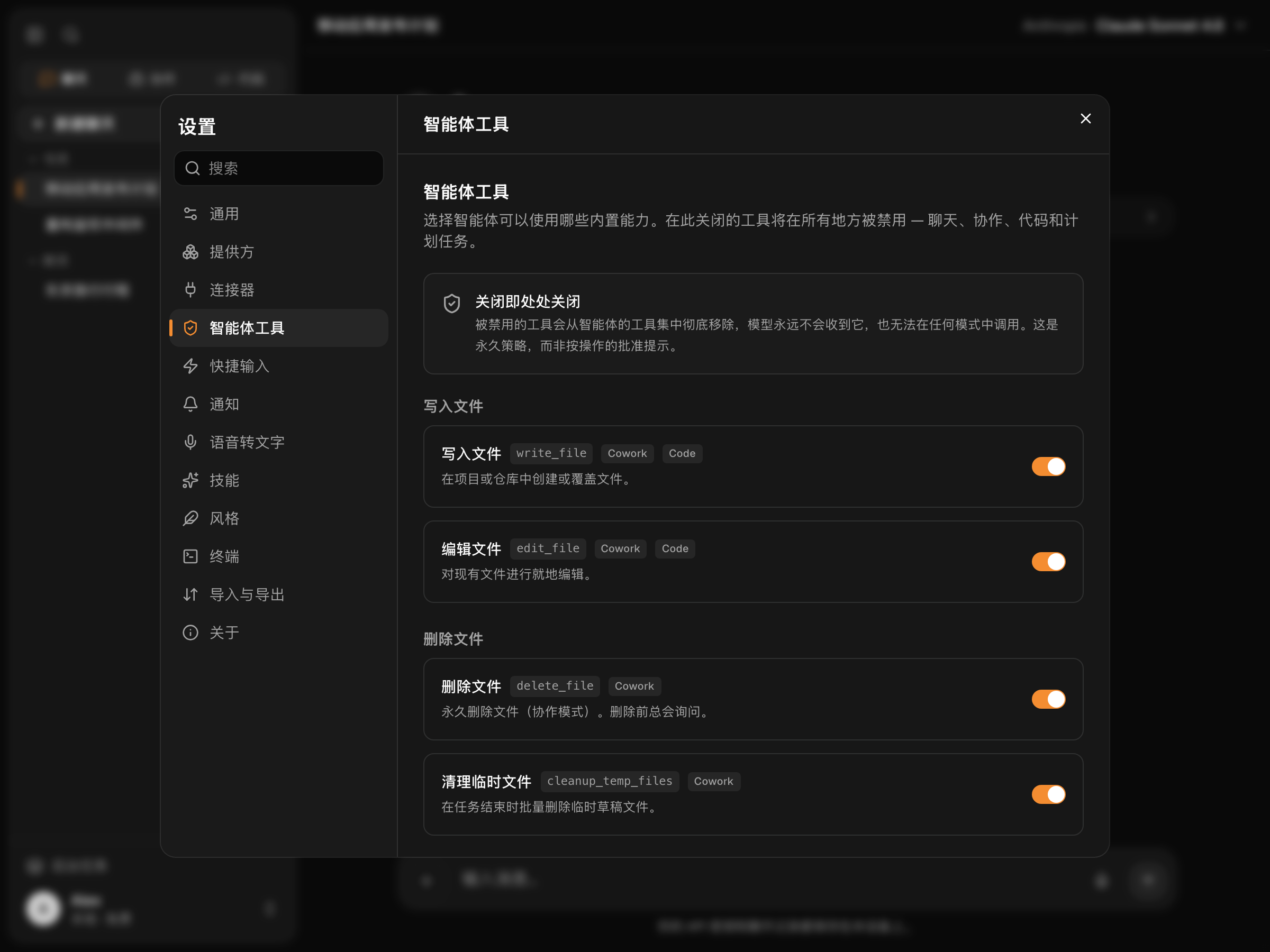Click the Code tag on 写入文件

pos(682,453)
